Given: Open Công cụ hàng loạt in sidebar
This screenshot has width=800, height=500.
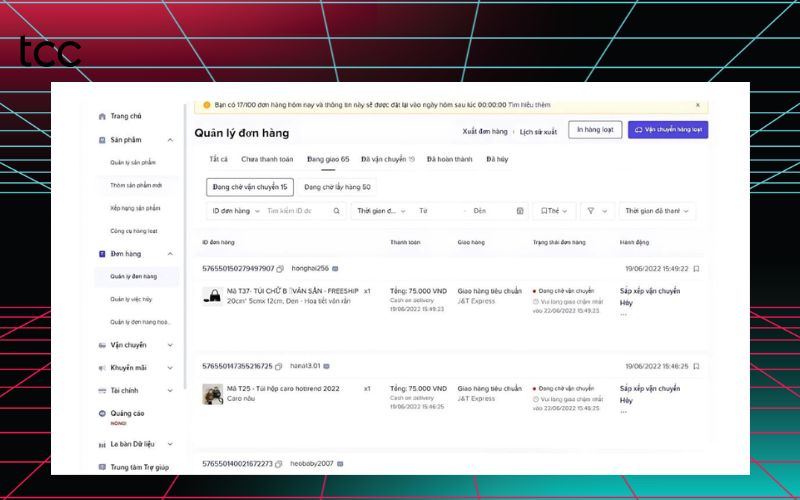Looking at the screenshot, I should tap(134, 231).
